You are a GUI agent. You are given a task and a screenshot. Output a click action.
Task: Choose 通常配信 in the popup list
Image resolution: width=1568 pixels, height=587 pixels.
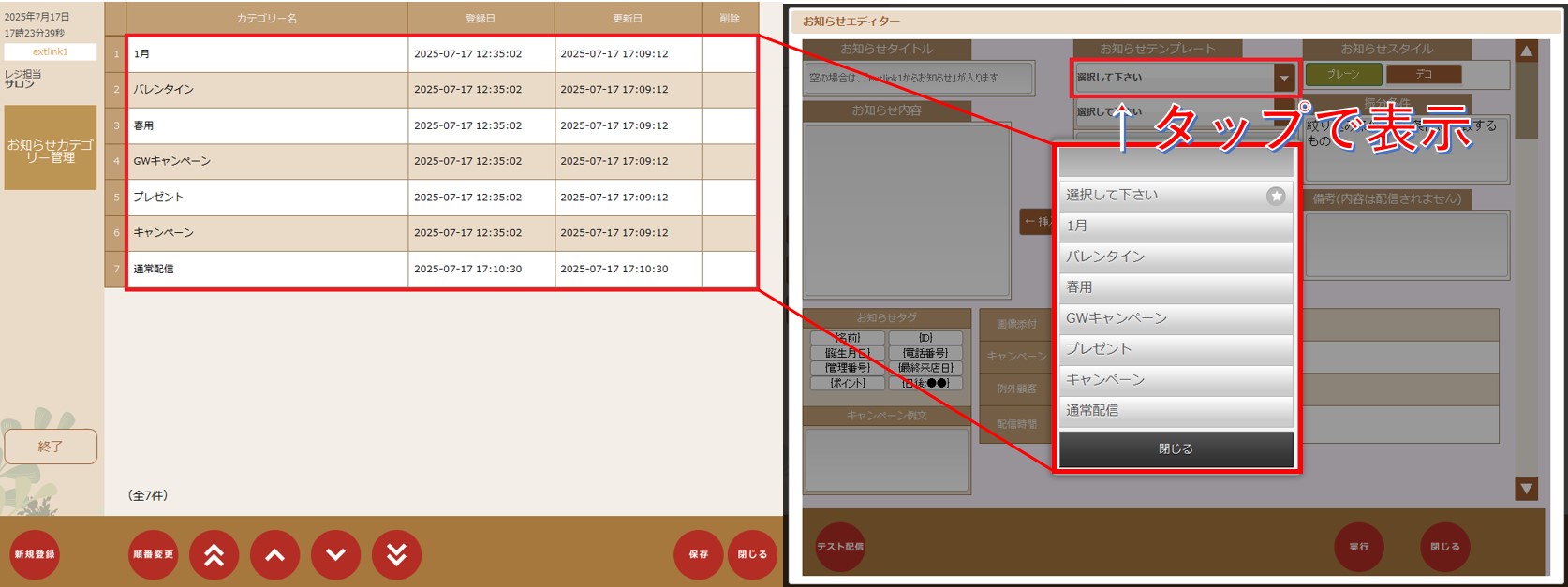click(x=1176, y=410)
